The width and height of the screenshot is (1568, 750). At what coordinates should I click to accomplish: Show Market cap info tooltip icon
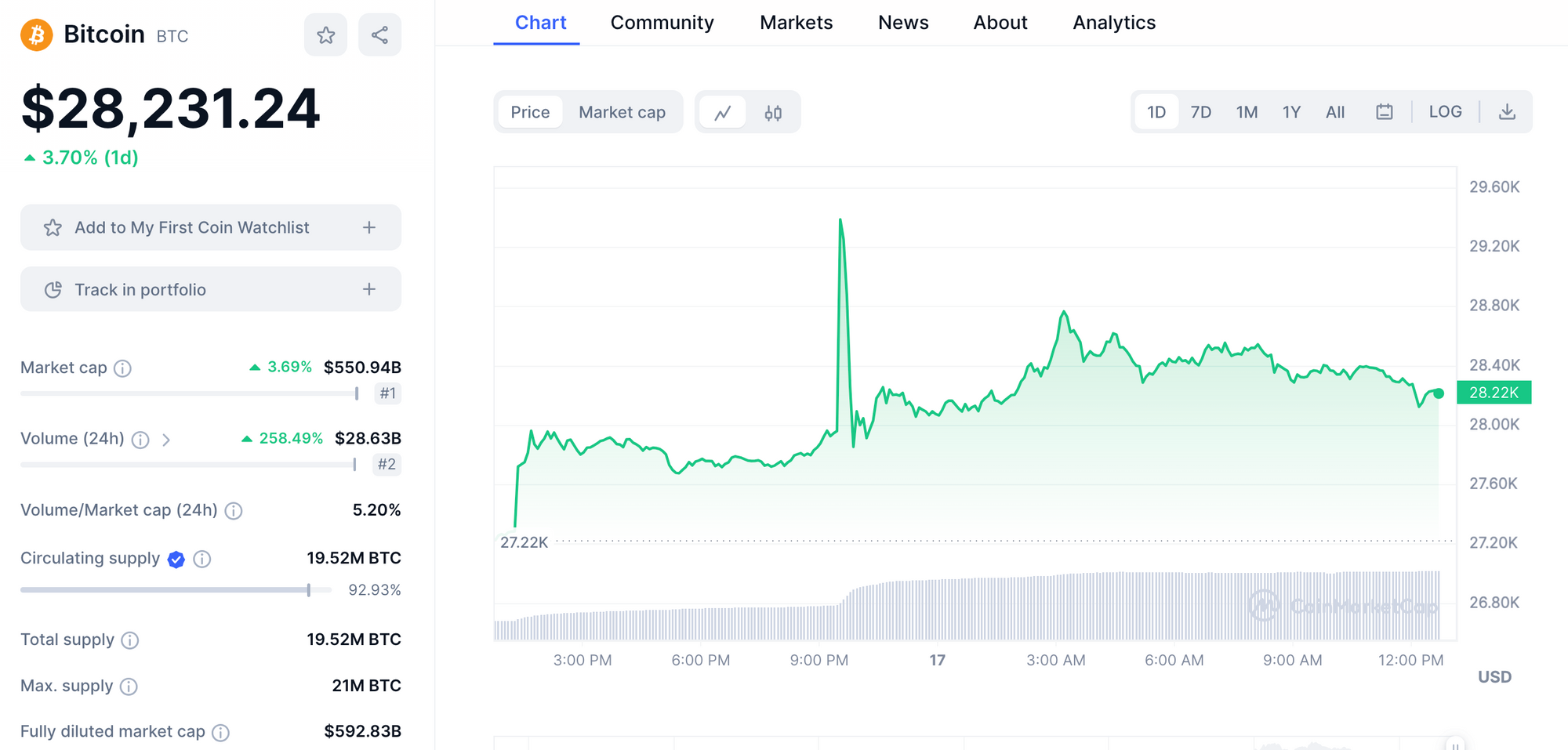122,368
